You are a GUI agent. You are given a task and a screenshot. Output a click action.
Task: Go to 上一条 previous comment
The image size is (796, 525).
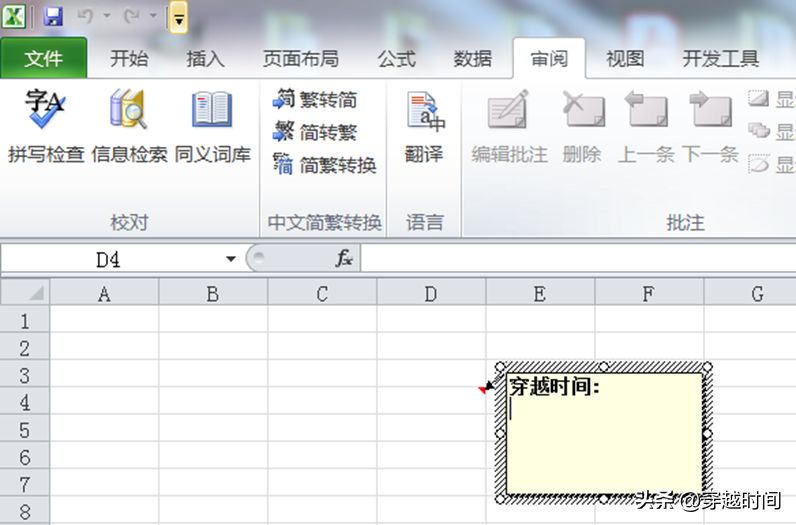pos(646,126)
